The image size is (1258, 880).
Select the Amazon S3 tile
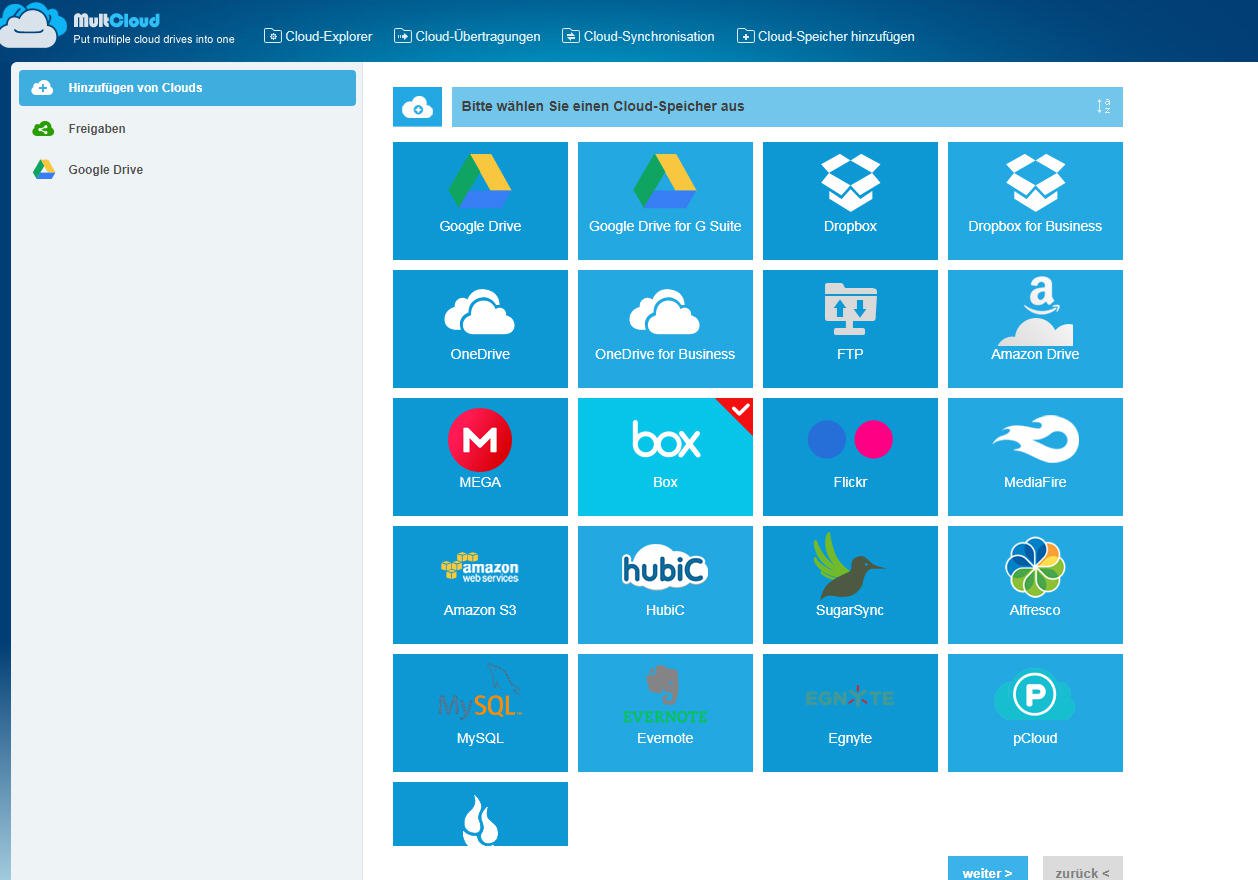point(480,584)
